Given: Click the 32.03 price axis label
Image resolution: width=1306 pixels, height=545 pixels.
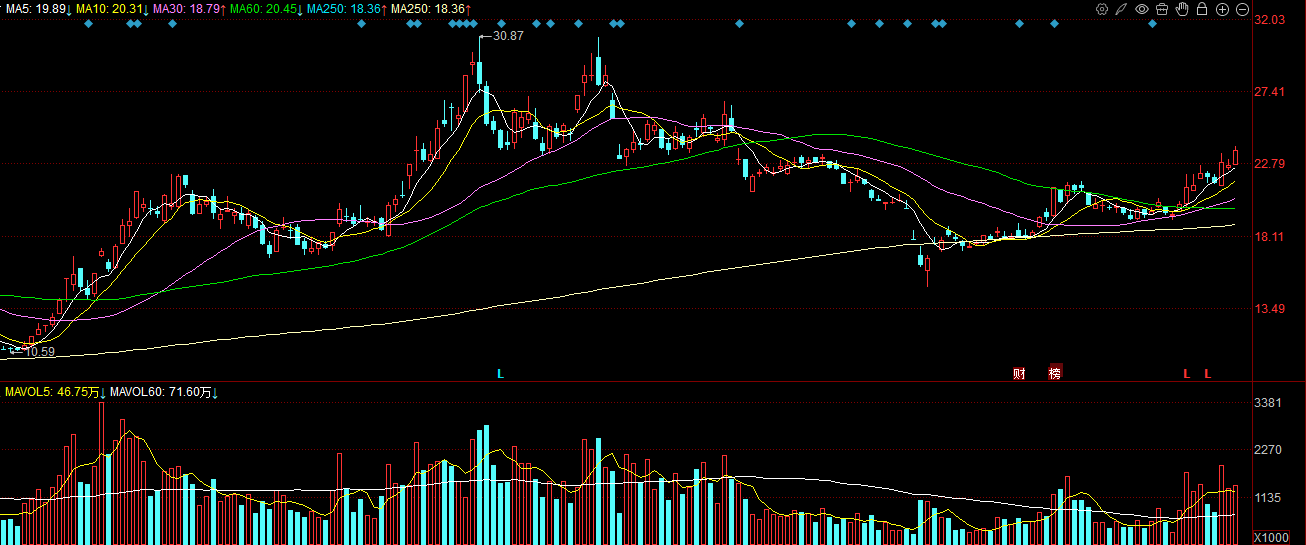Looking at the screenshot, I should (x=1268, y=20).
